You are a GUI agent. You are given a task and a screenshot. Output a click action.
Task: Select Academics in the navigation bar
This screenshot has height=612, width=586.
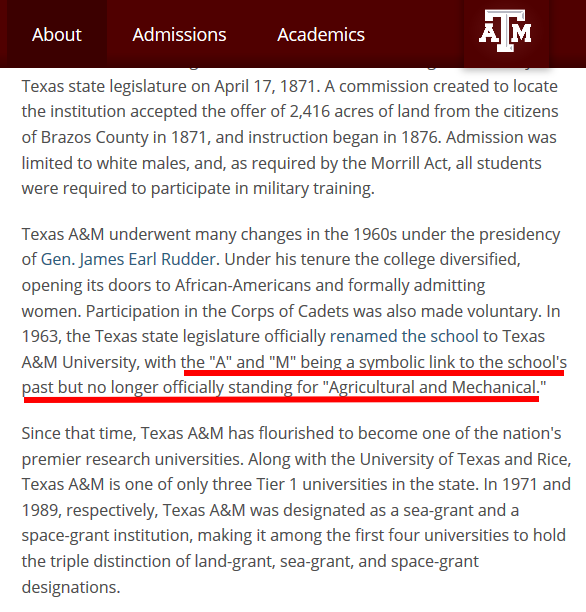tap(321, 35)
